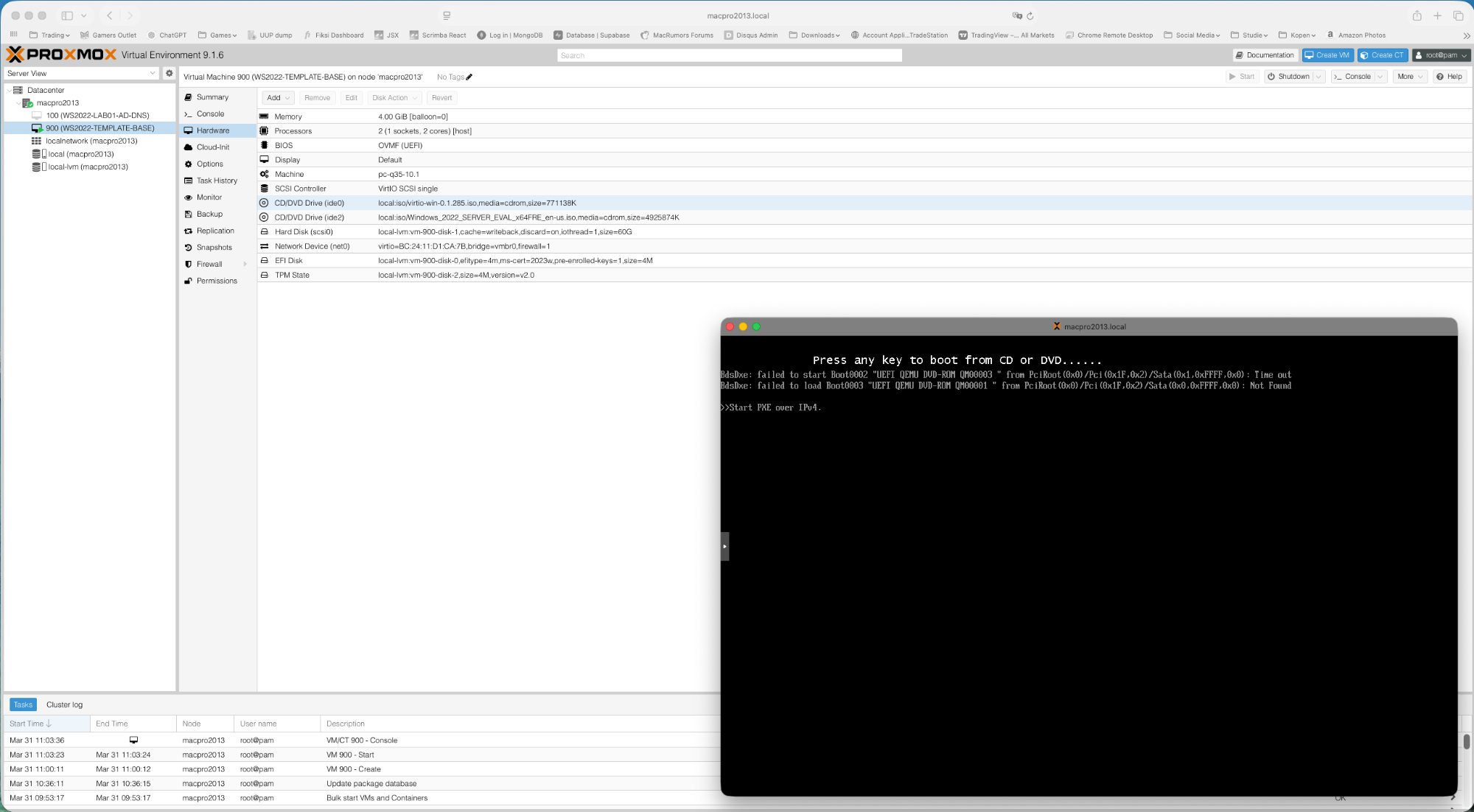Open the Add dropdown in the Hardware toolbar
Screen dimensions: 1474x812
(277, 97)
